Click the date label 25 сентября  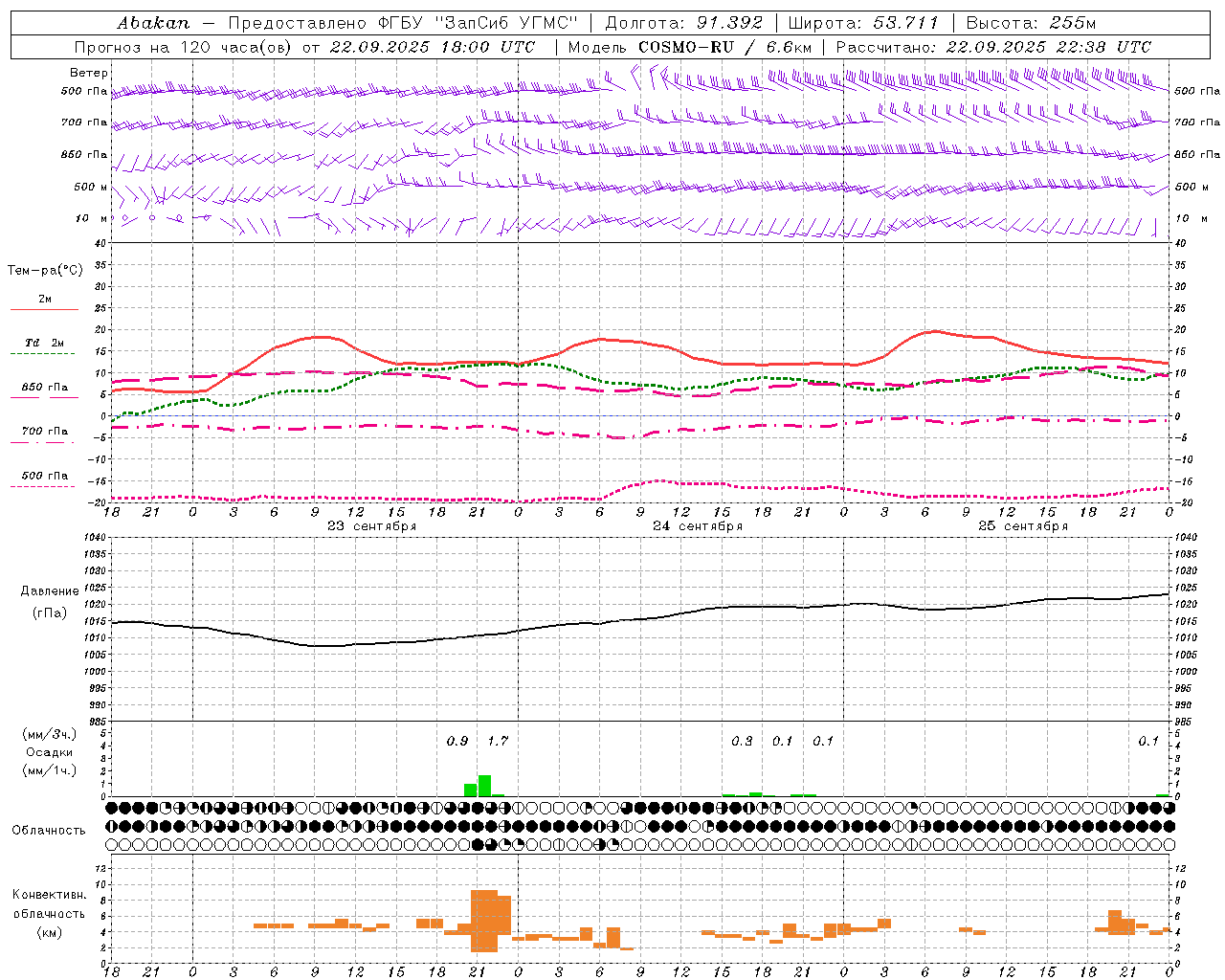[x=1023, y=526]
